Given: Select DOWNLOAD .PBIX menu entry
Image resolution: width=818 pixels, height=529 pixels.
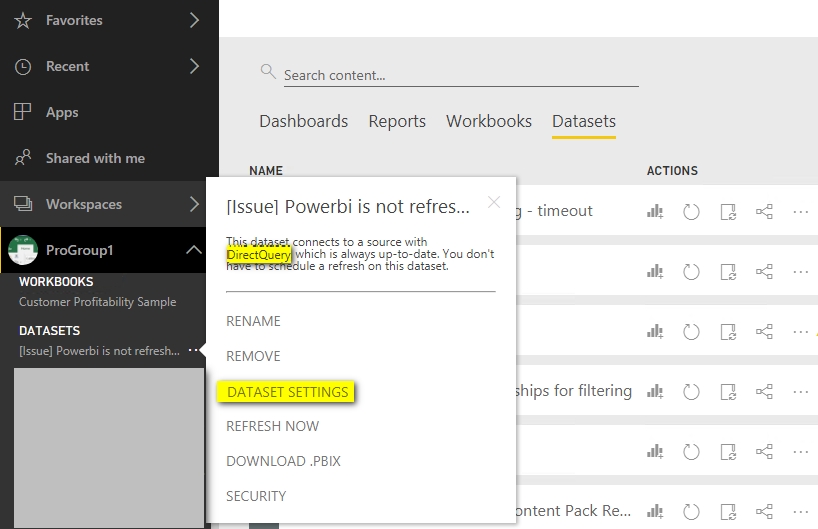Looking at the screenshot, I should tap(283, 461).
